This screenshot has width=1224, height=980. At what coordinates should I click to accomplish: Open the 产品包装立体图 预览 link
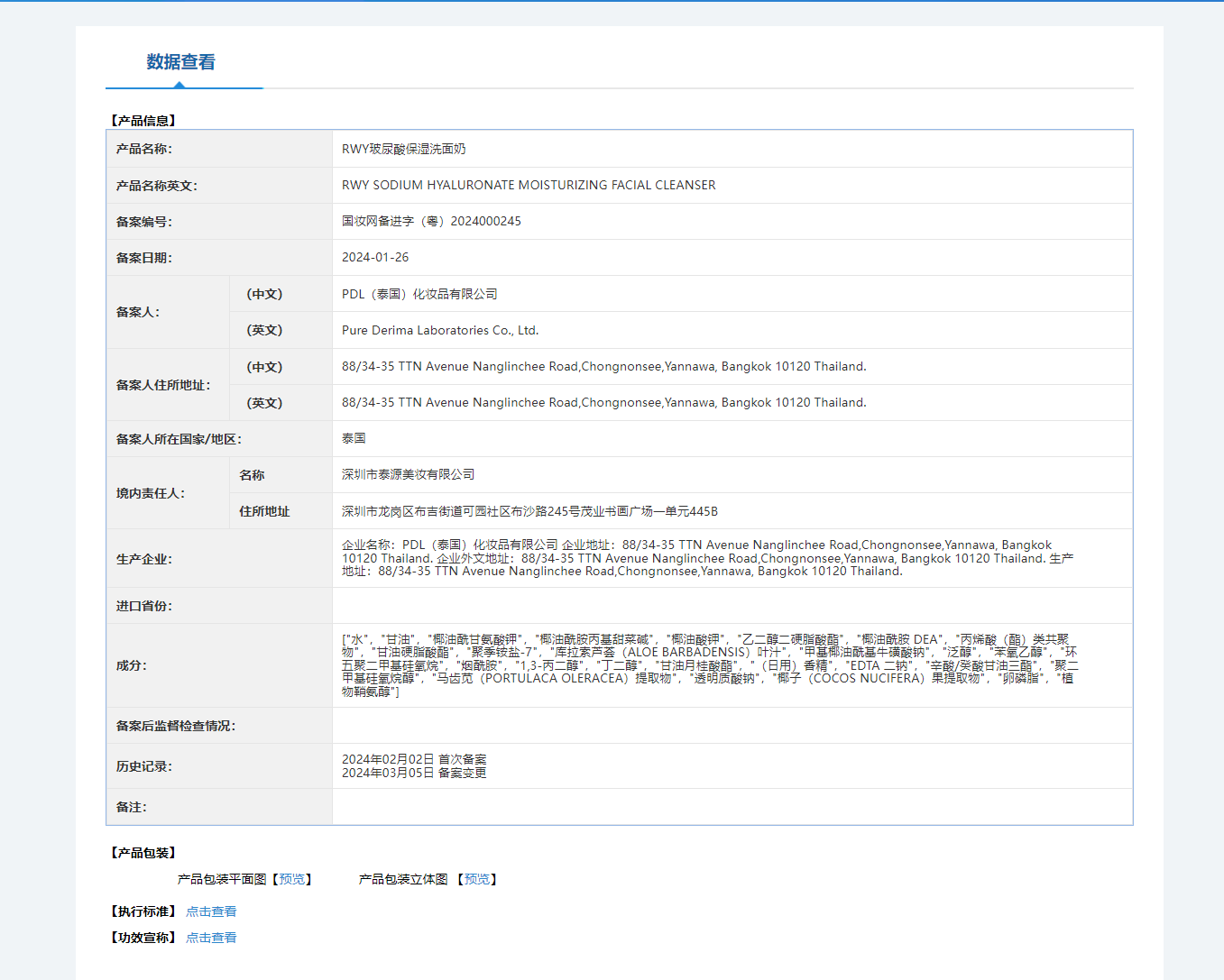pos(477,879)
